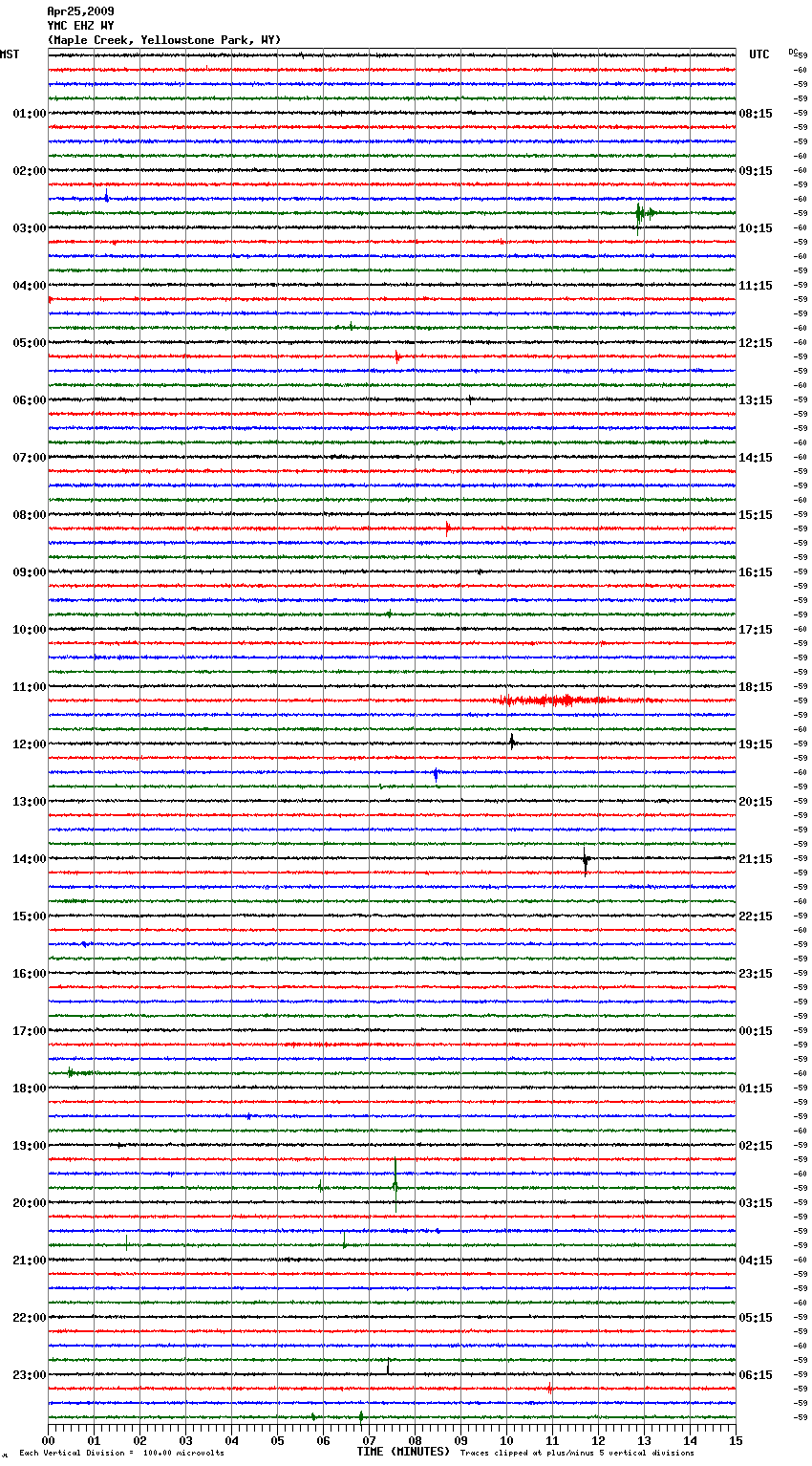Screen dimensions: 812x1466
Task: Select the '15:00' MST time label
Action: pyautogui.click(x=30, y=916)
